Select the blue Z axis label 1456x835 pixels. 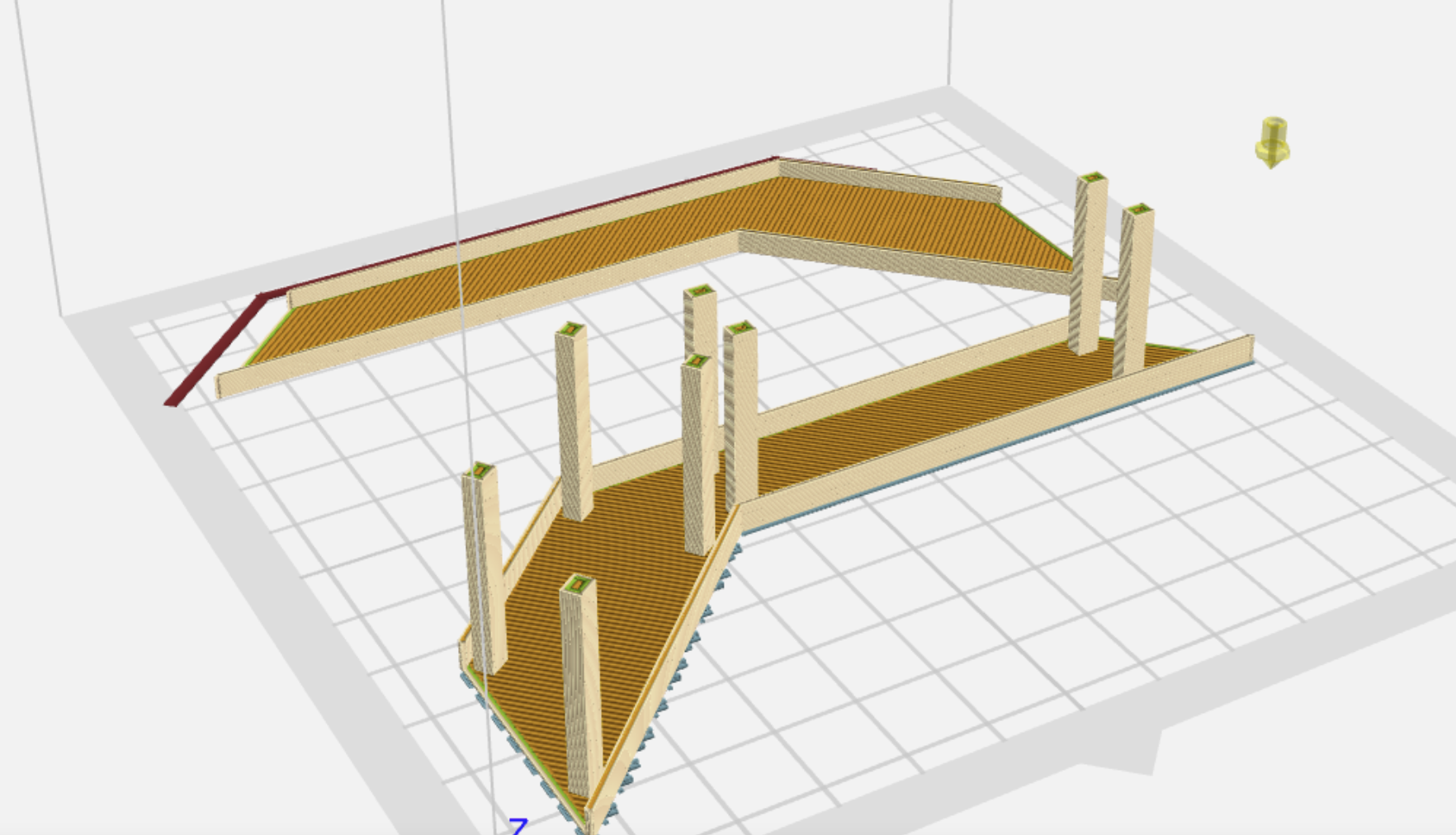[x=518, y=826]
